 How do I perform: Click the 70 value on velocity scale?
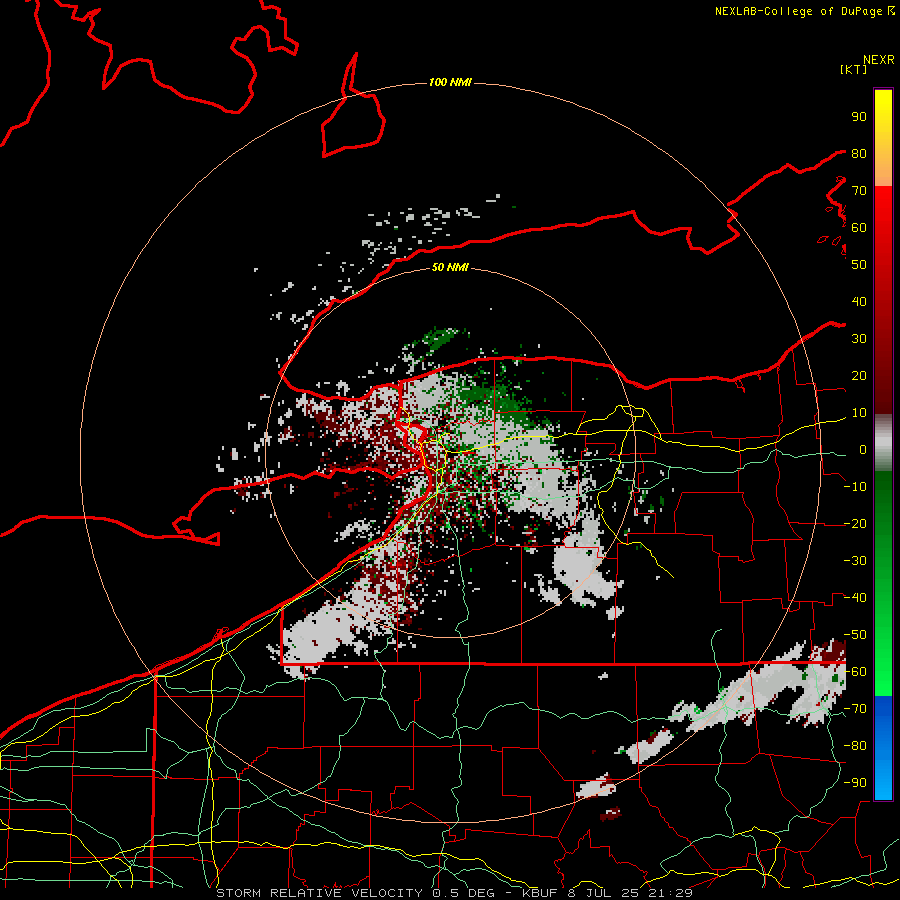[x=859, y=191]
